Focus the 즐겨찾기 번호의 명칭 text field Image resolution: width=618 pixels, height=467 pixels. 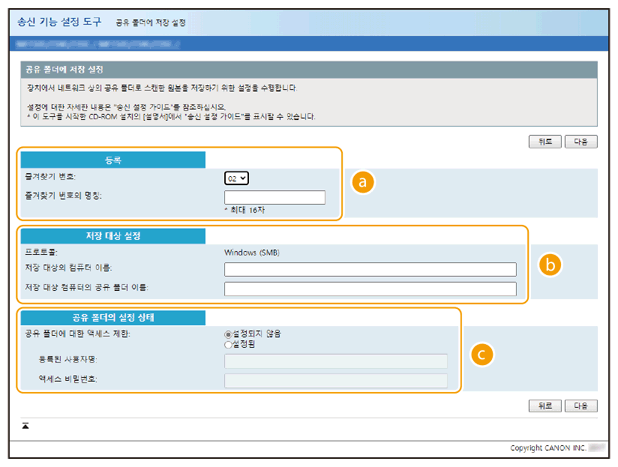tap(275, 197)
